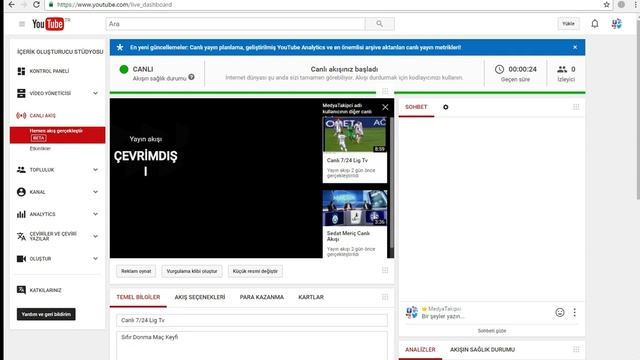640x360 pixels.
Task: Expand Oluştur section
Action: coord(95,258)
